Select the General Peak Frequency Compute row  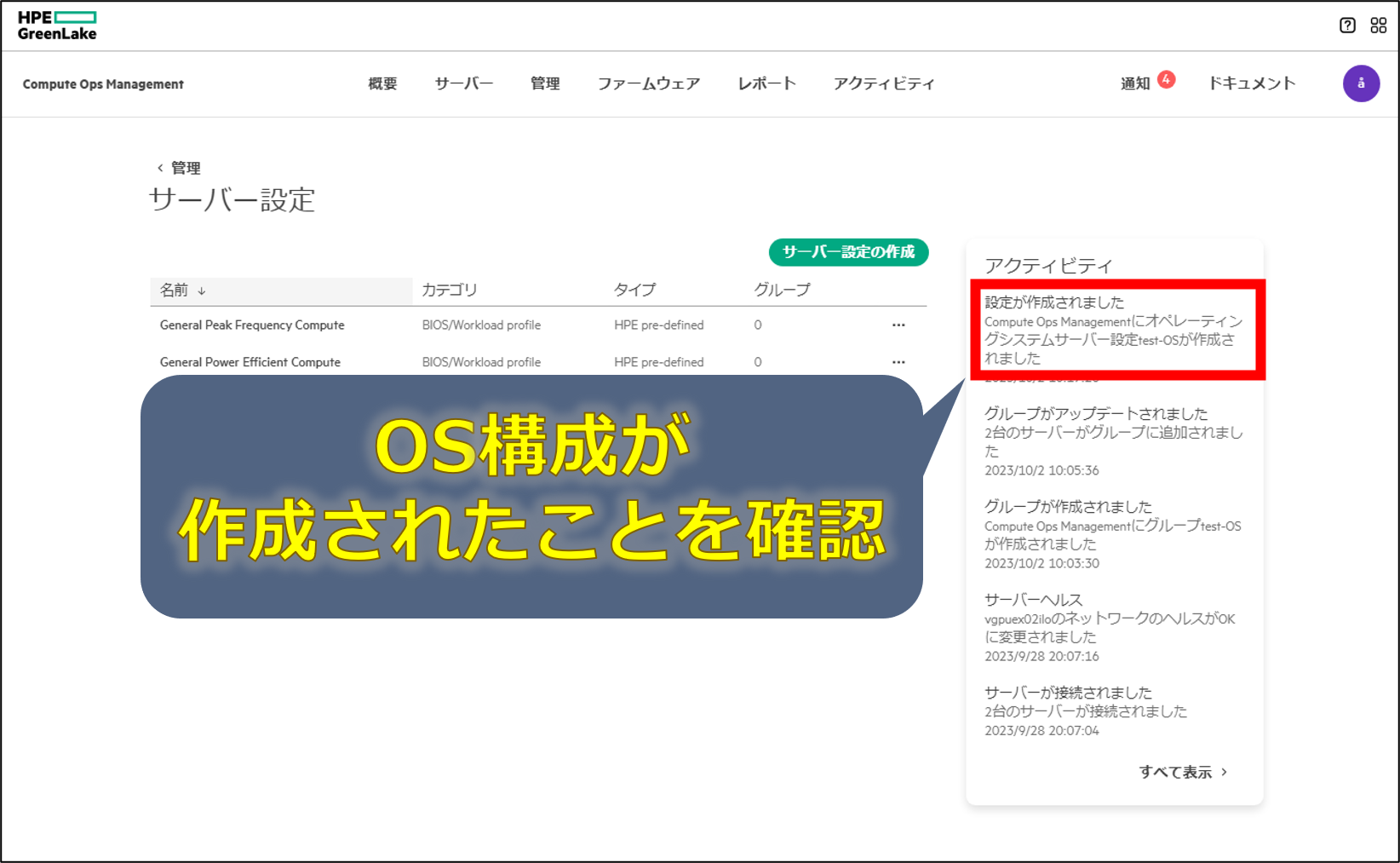538,325
